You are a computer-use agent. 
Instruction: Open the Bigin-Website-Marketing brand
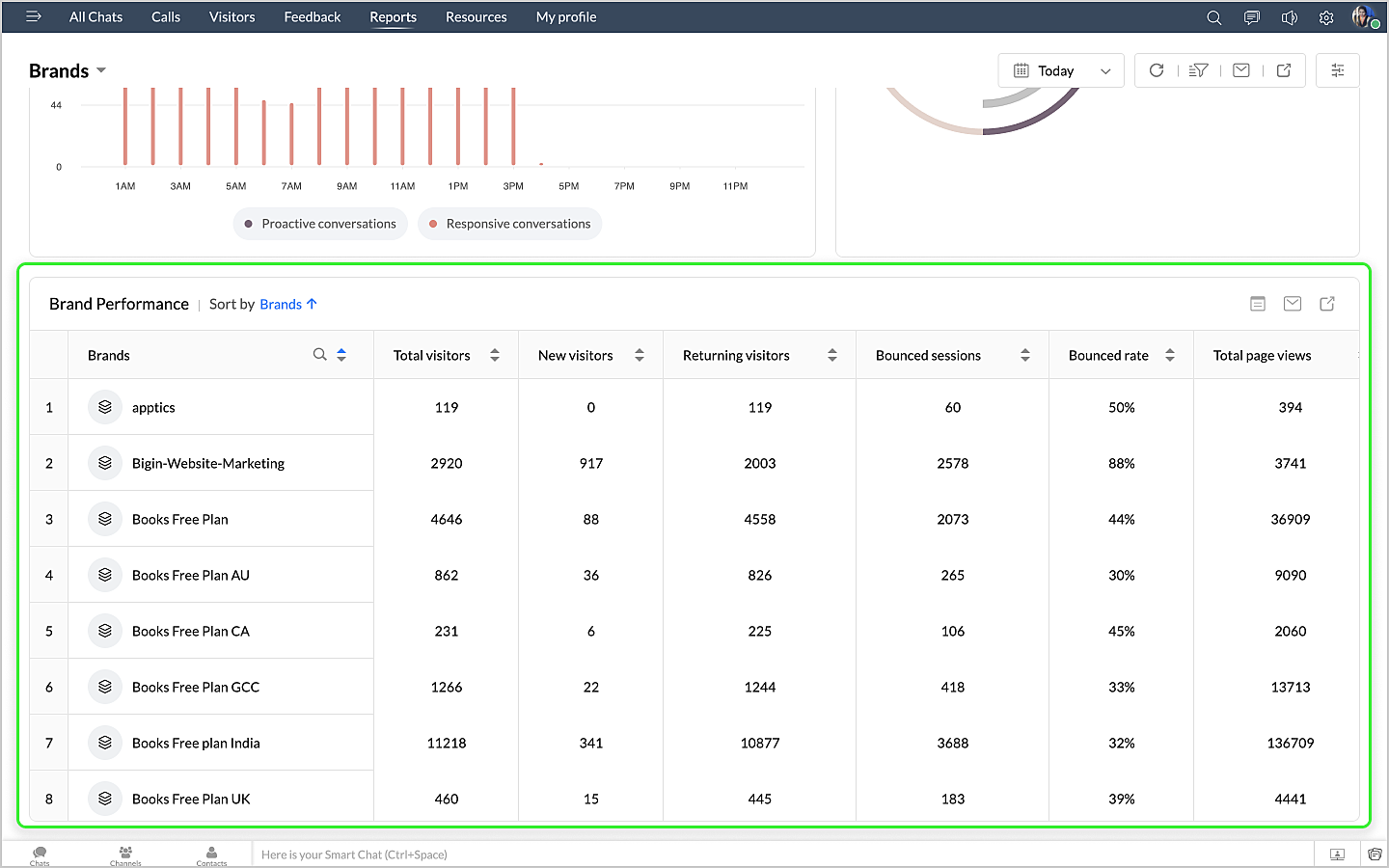[207, 463]
